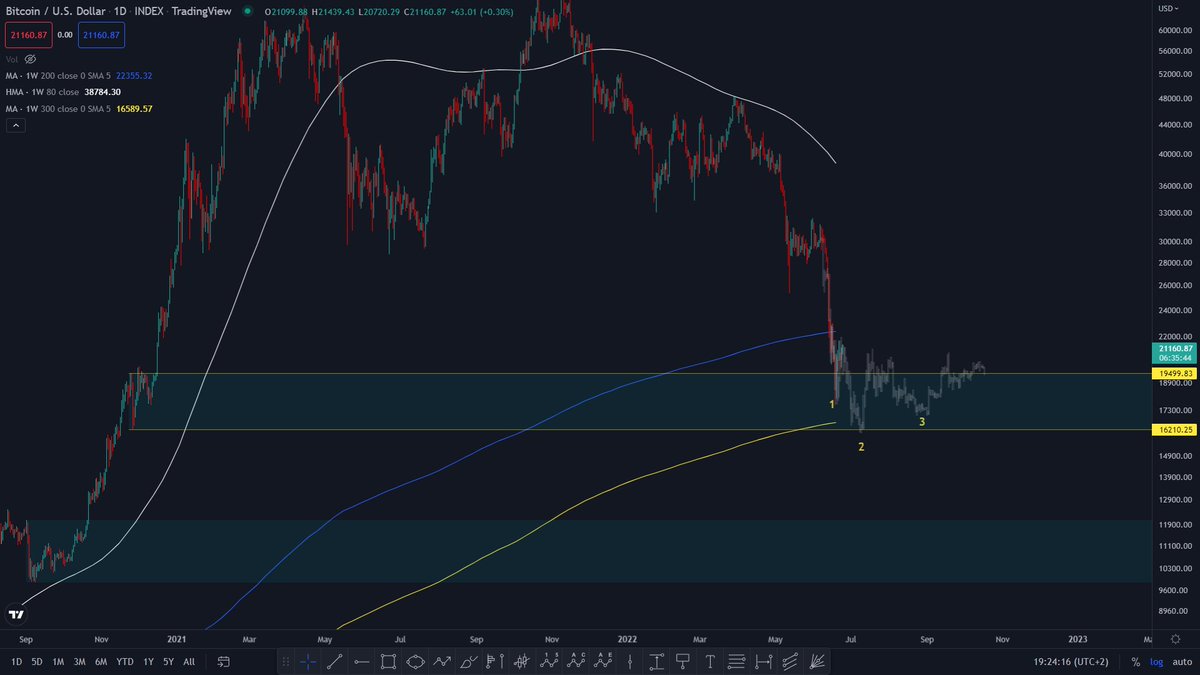Click the yellow label 3 on chart
The image size is (1200, 675).
[x=922, y=422]
